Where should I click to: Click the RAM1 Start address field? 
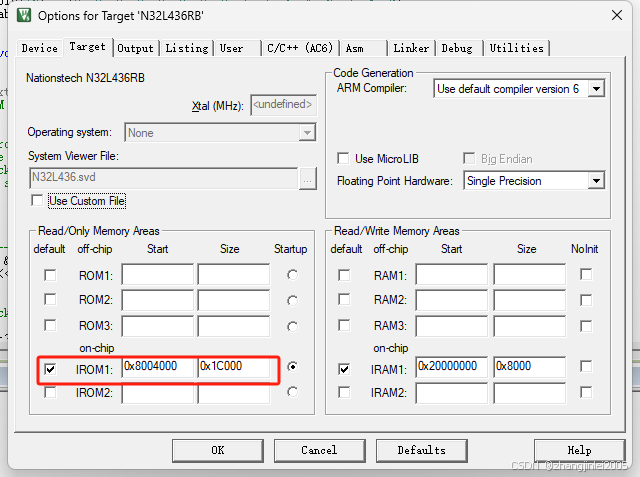coord(452,275)
